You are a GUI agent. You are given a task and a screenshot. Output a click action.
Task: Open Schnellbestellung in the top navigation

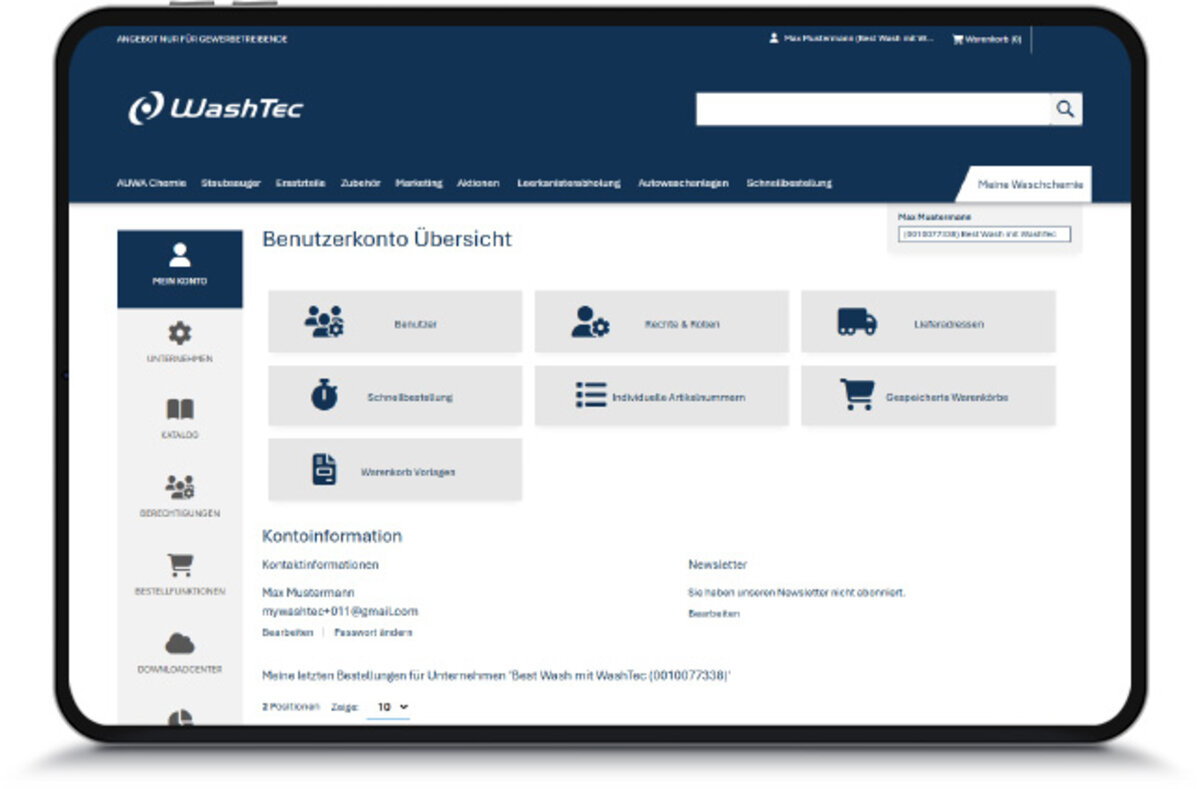pos(789,183)
